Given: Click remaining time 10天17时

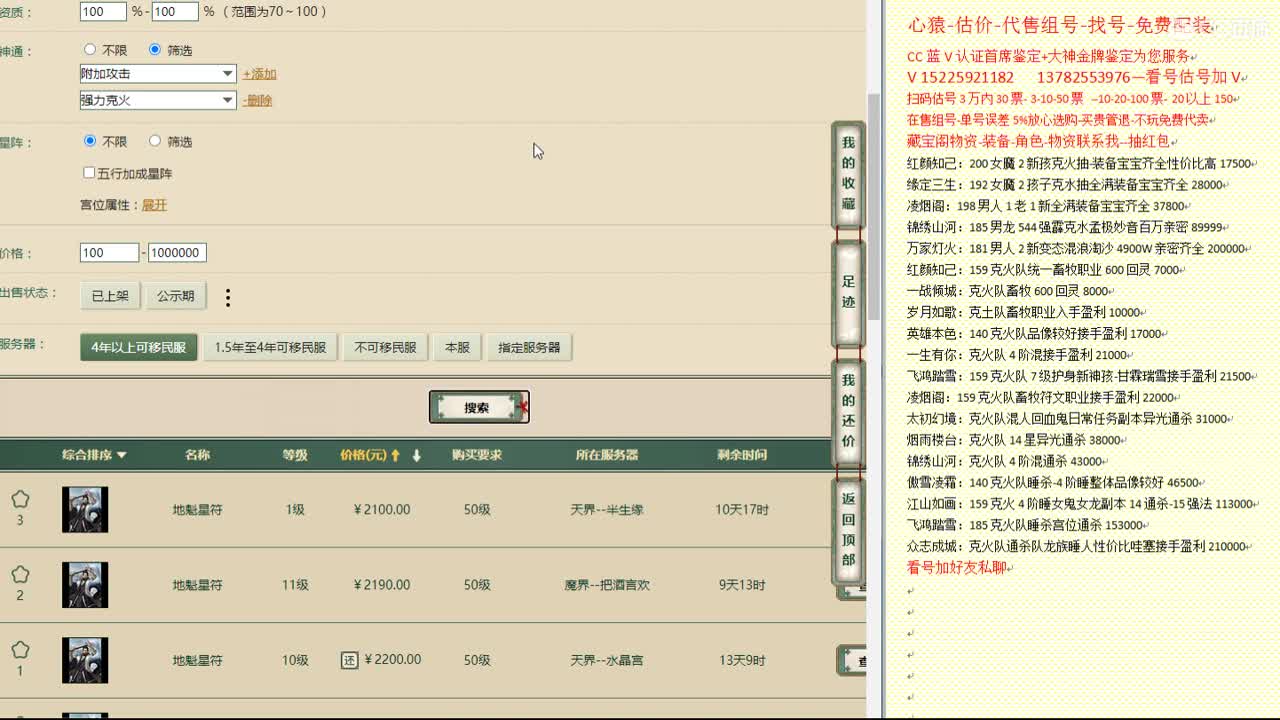Looking at the screenshot, I should (742, 509).
